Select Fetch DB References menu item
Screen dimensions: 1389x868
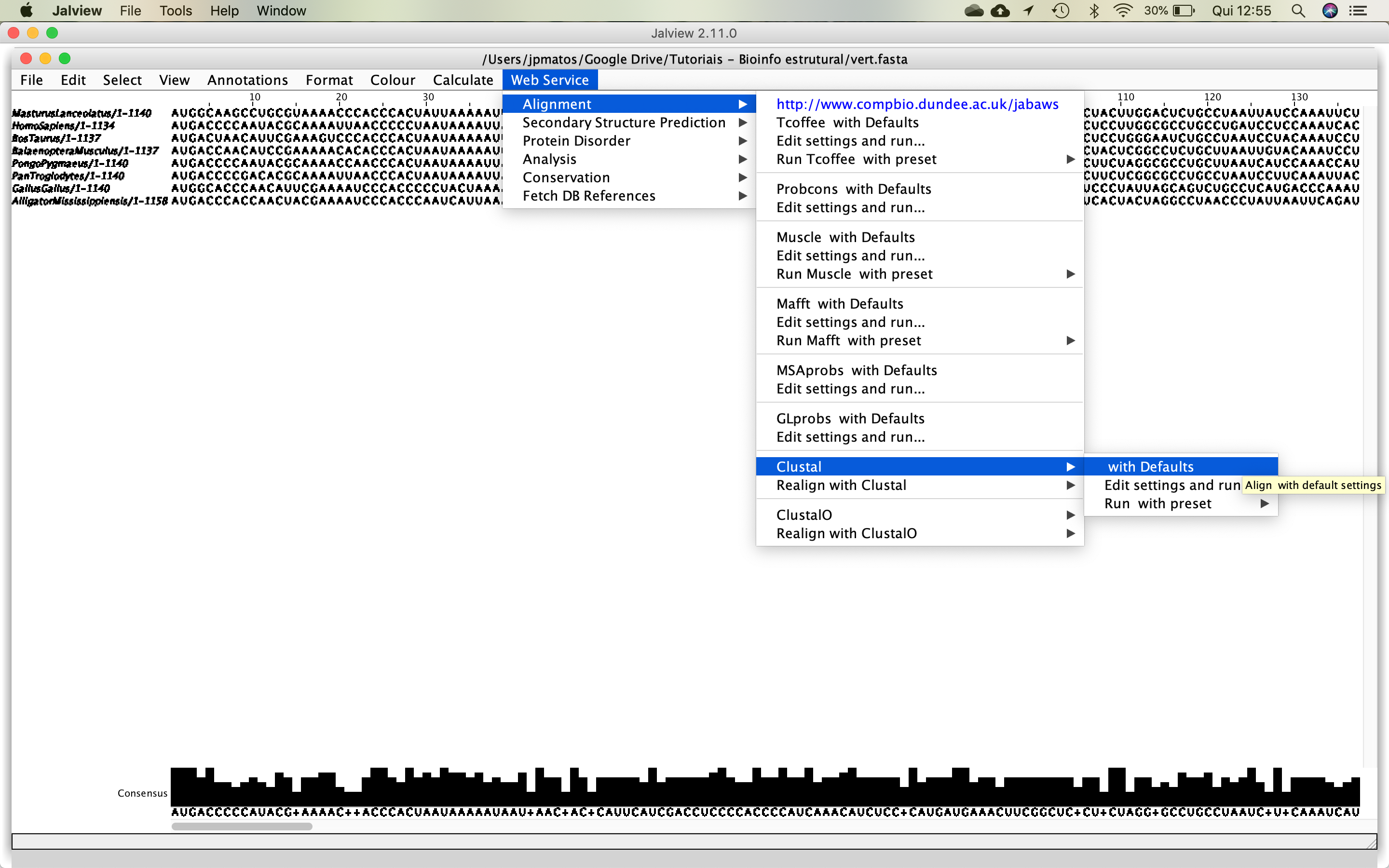(x=588, y=196)
